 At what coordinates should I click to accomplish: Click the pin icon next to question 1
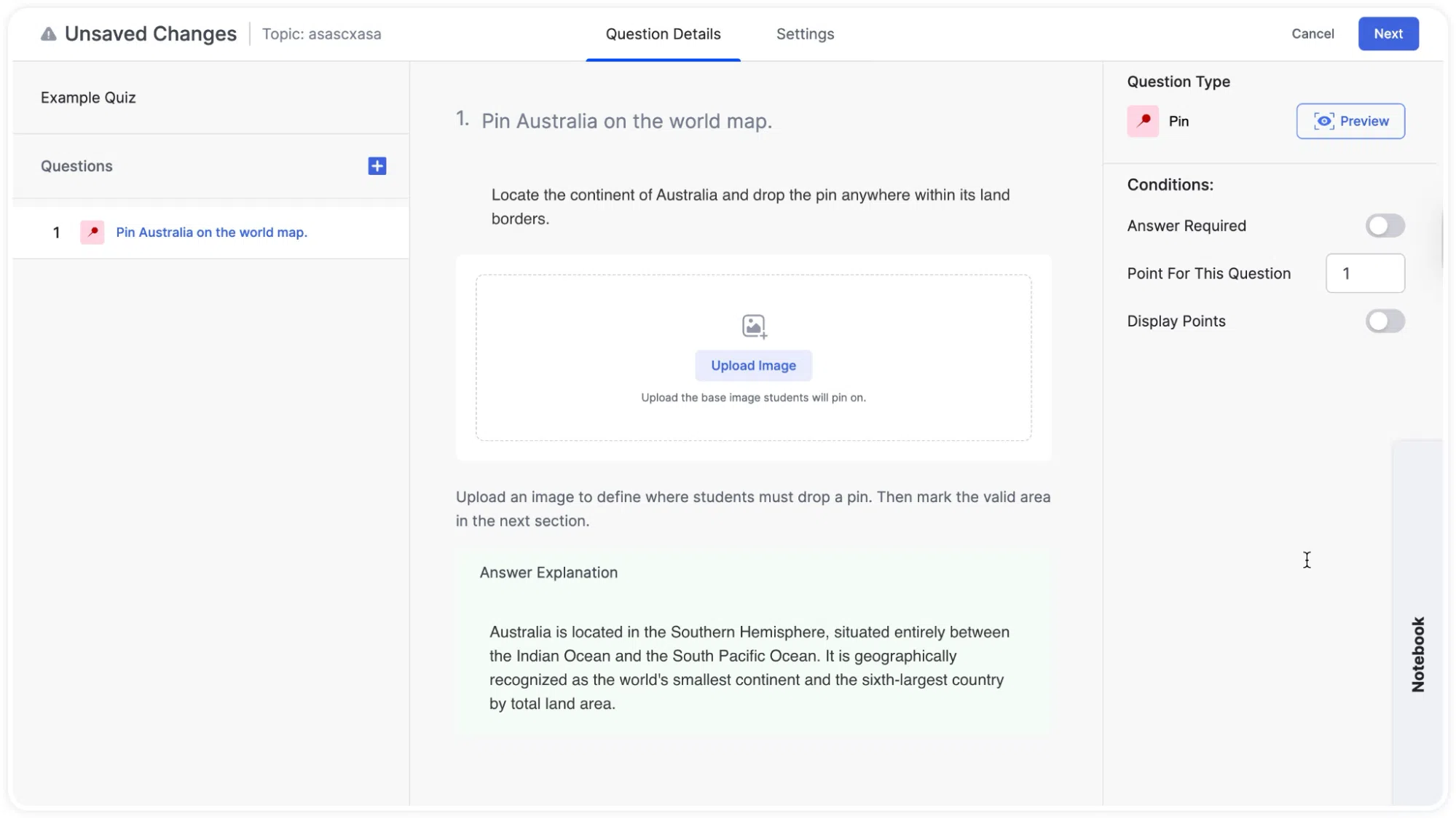[x=93, y=232]
